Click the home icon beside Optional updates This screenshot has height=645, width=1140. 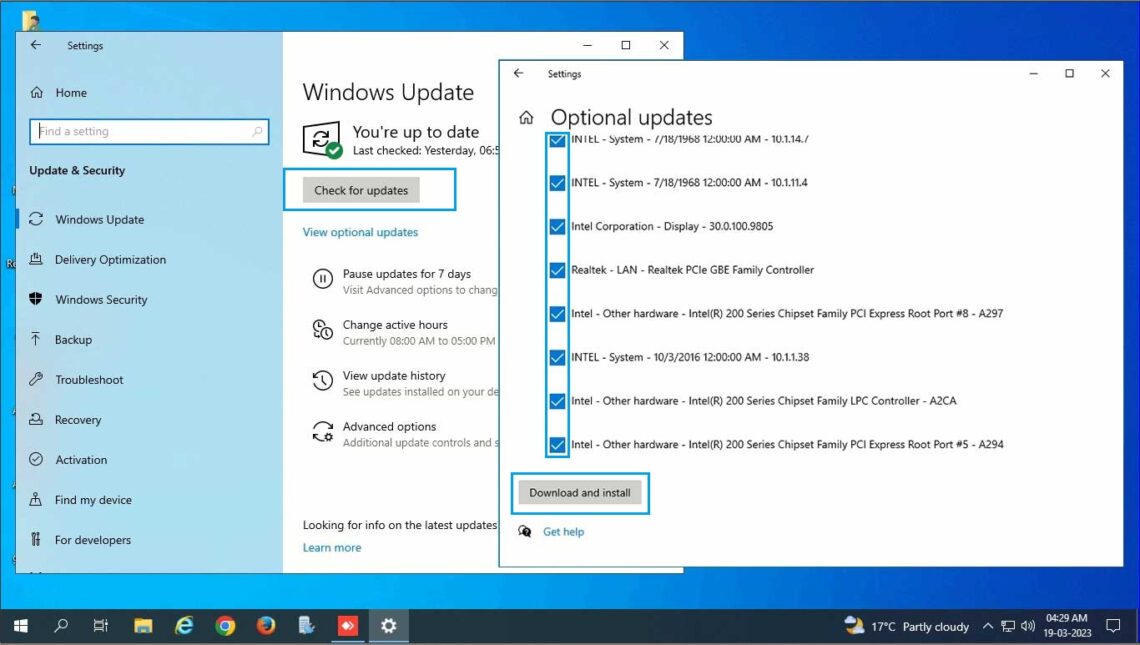[526, 118]
